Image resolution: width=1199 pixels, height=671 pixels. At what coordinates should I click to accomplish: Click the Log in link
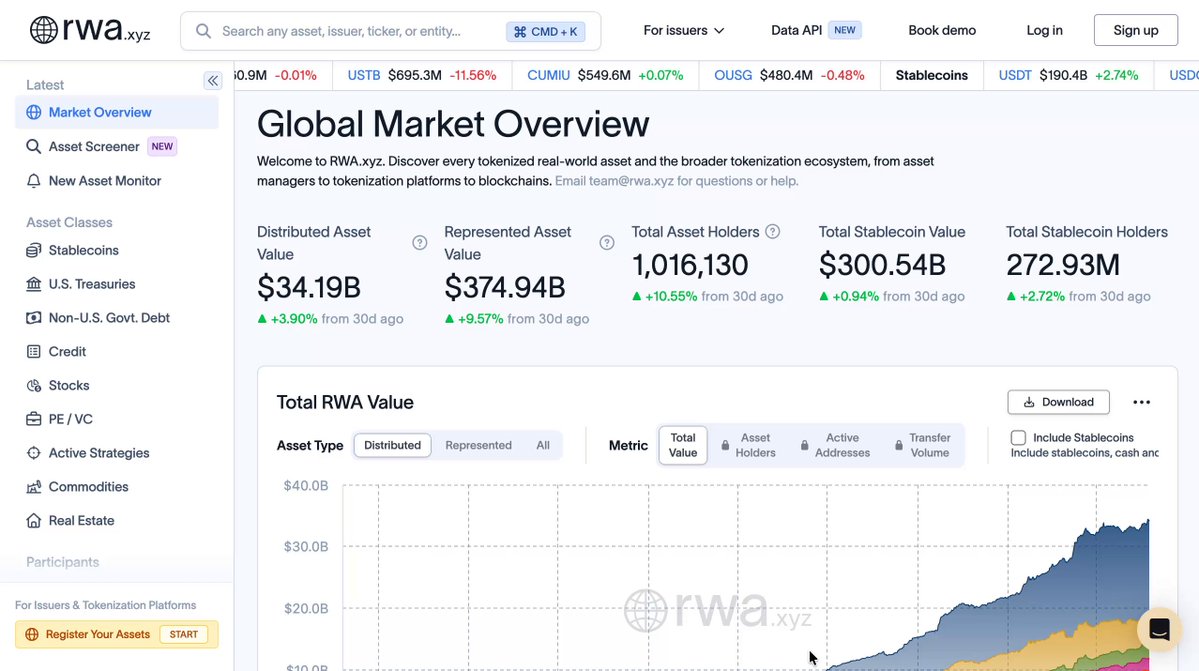(x=1045, y=31)
